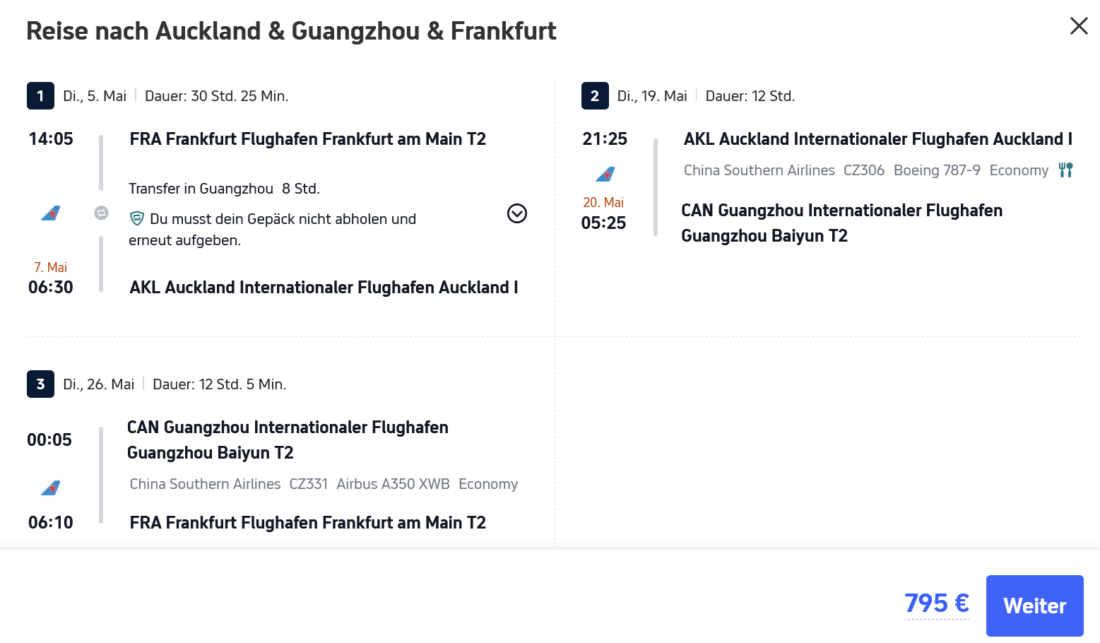Expand the Guangzhou transfer details chevron
The width and height of the screenshot is (1100, 643).
point(517,213)
